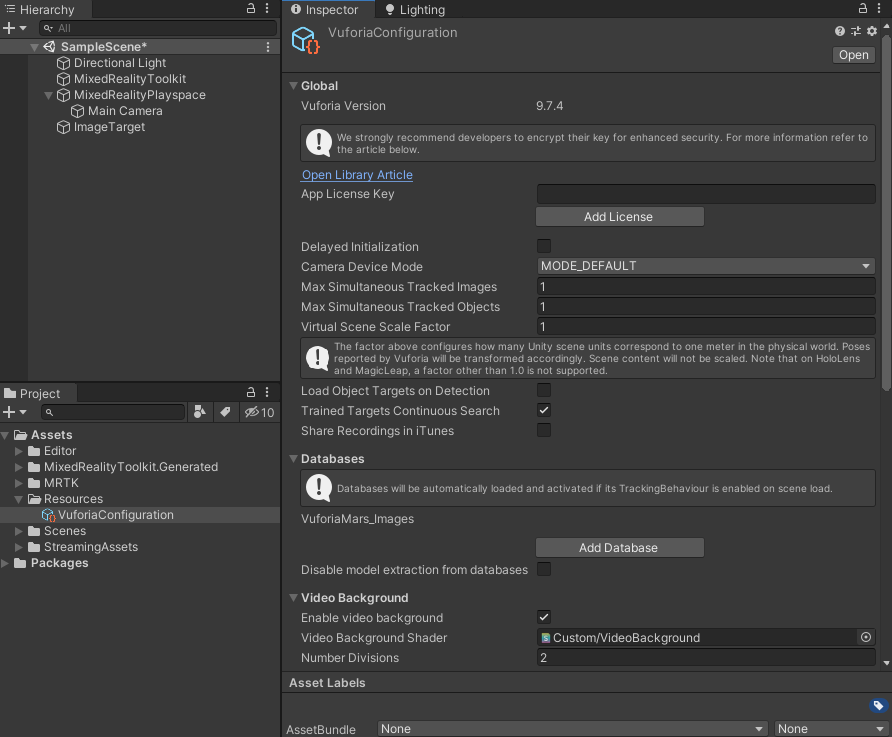
Task: Open SampleScene context menu dots
Action: [268, 47]
